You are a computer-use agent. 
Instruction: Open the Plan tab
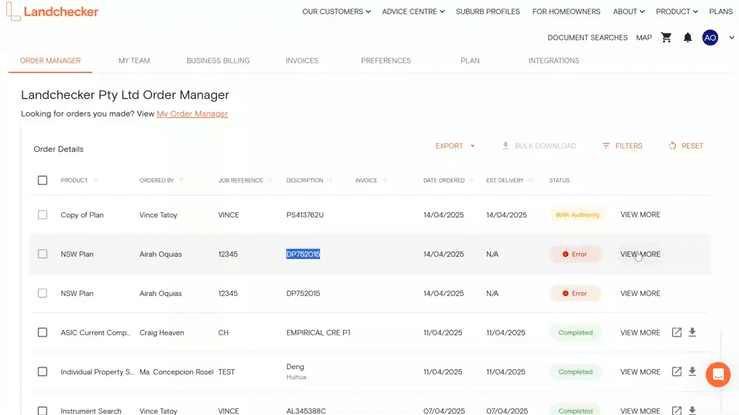click(470, 61)
